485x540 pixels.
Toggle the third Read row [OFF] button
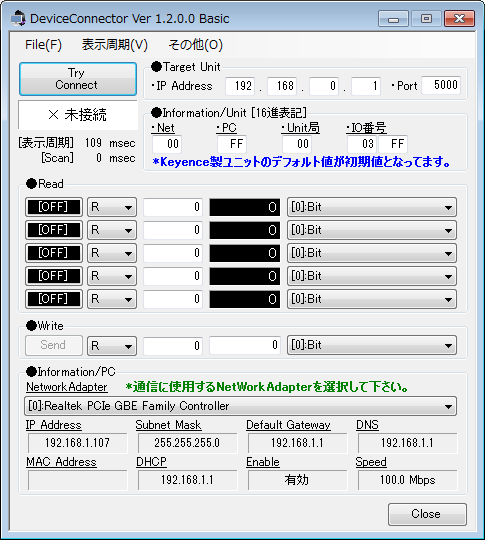54,253
